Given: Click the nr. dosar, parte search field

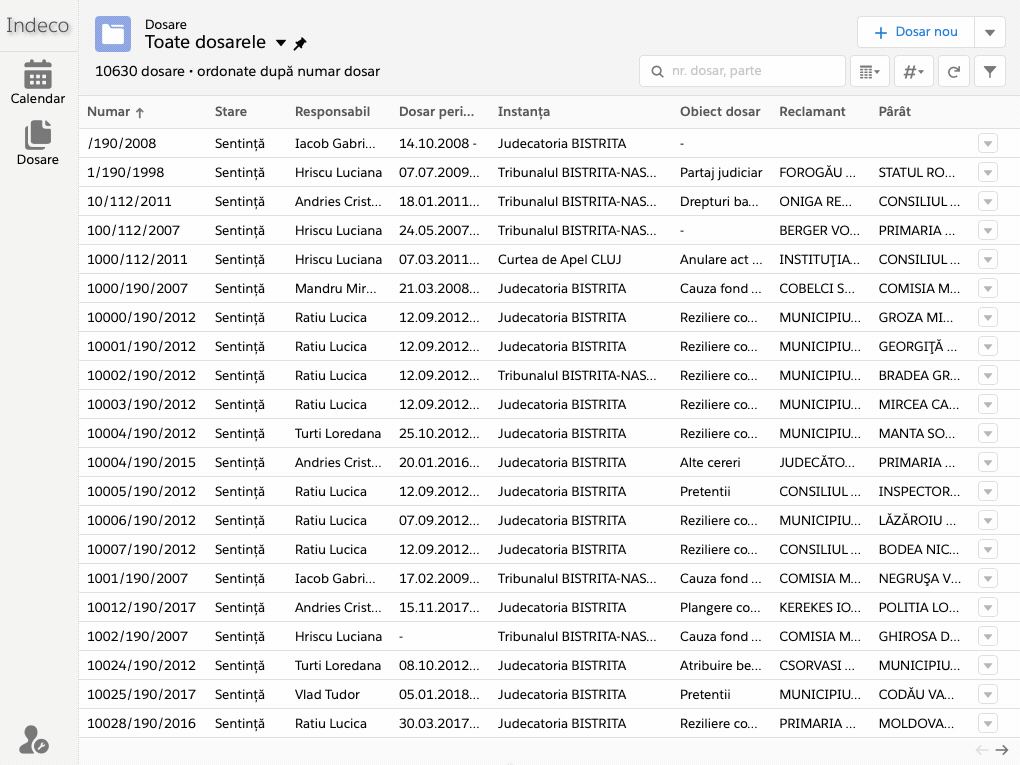Looking at the screenshot, I should (743, 72).
